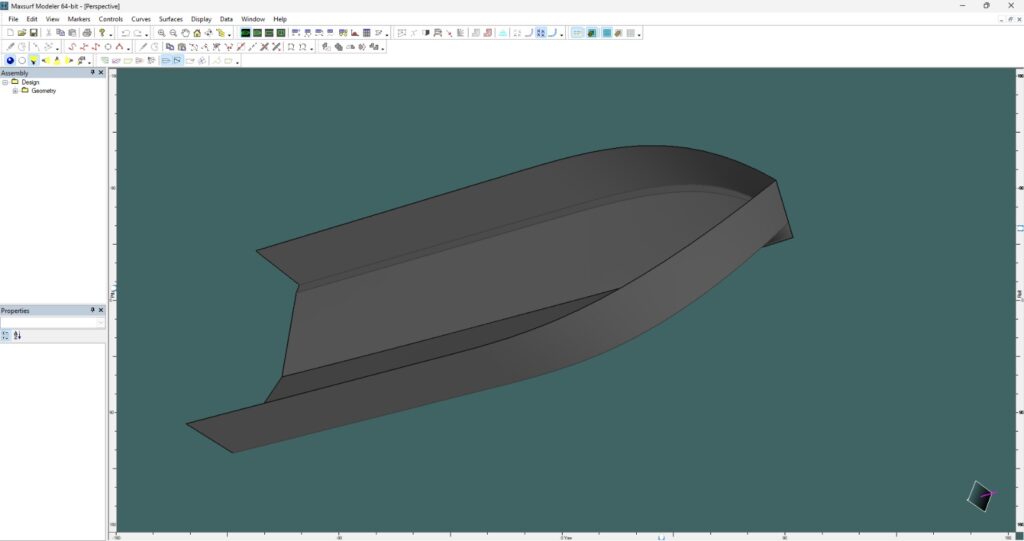Image resolution: width=1024 pixels, height=541 pixels.
Task: Click the overlapping surfaces trim icon
Action: click(x=338, y=46)
